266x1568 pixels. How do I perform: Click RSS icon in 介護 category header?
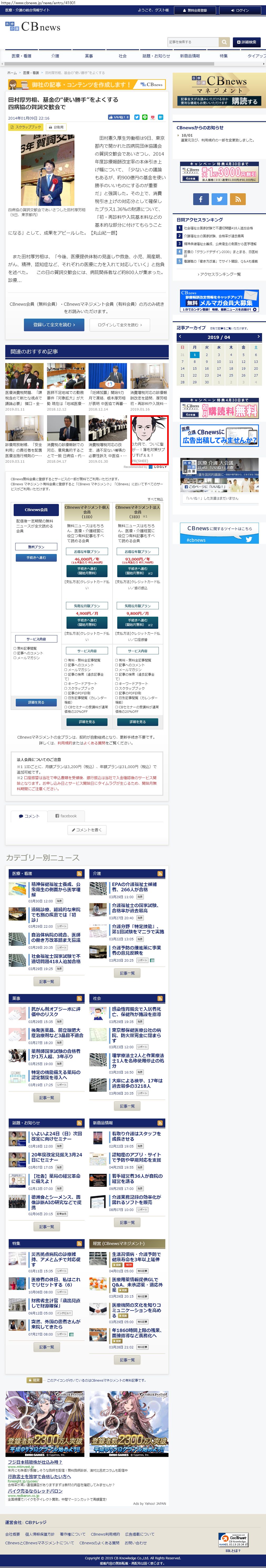coord(160,873)
